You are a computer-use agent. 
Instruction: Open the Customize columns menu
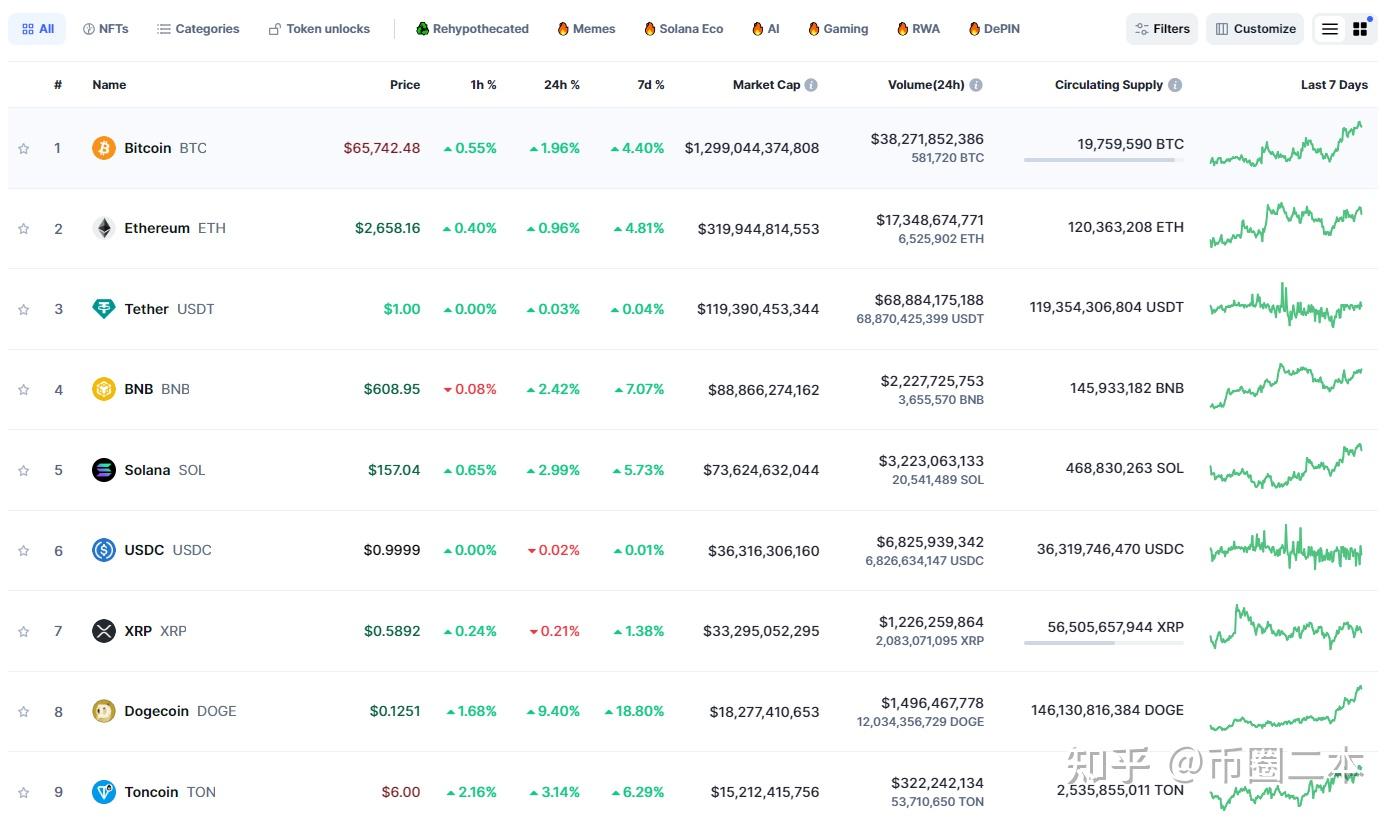1255,29
